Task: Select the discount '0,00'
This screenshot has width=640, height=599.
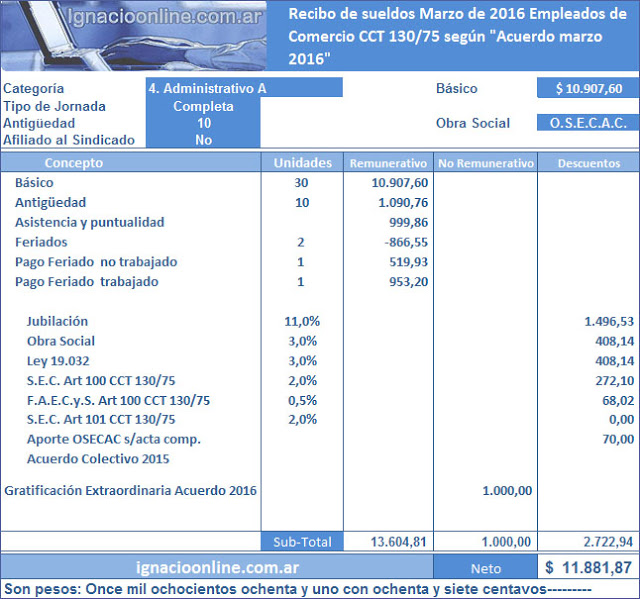Action: pyautogui.click(x=621, y=419)
